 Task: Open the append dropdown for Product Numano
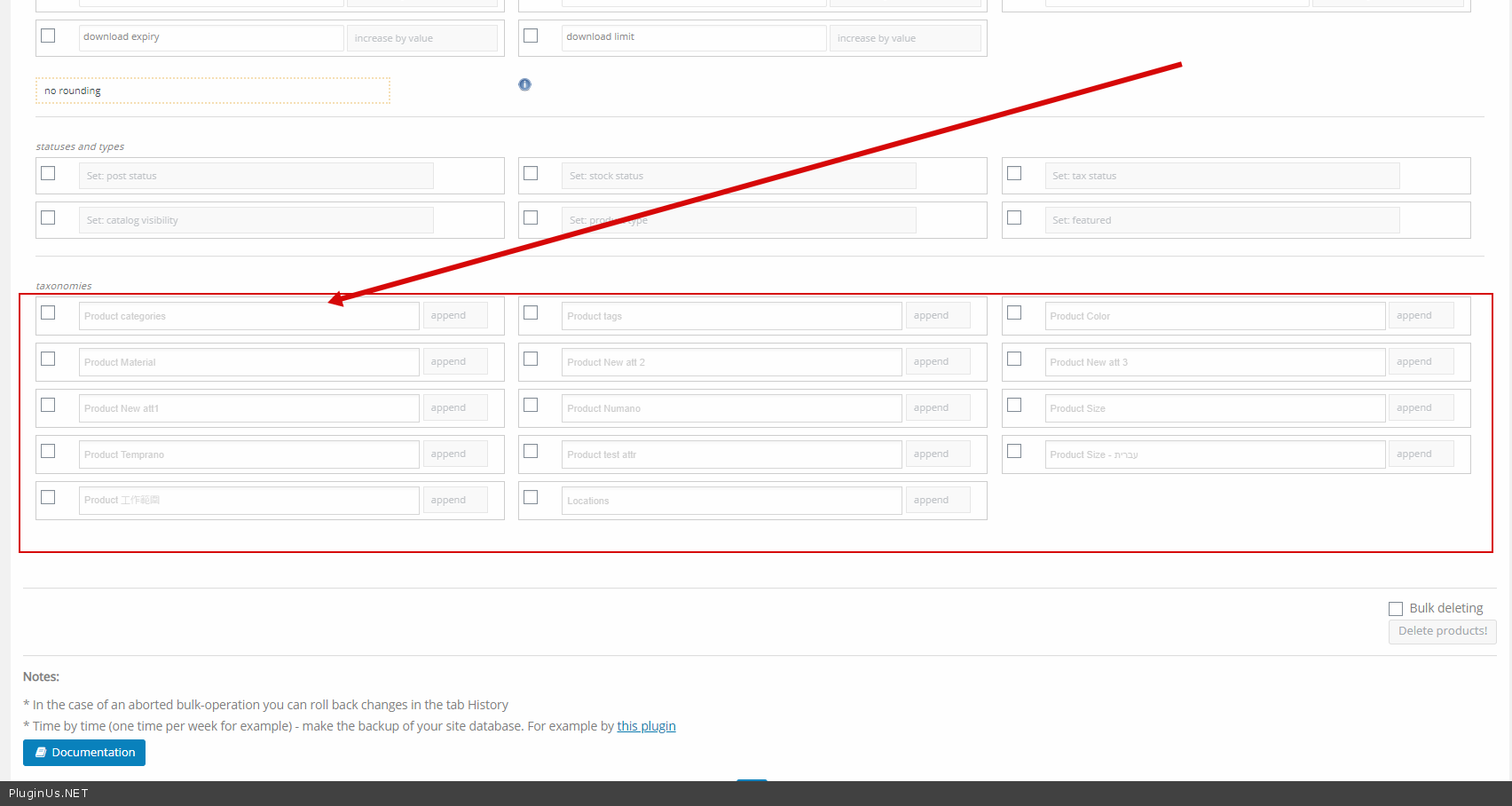pos(938,407)
